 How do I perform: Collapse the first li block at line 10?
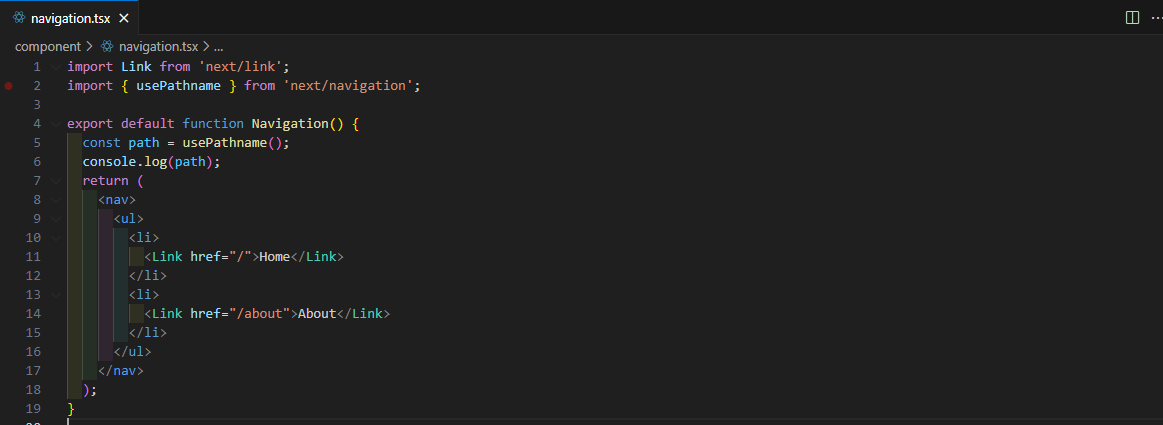[55, 238]
